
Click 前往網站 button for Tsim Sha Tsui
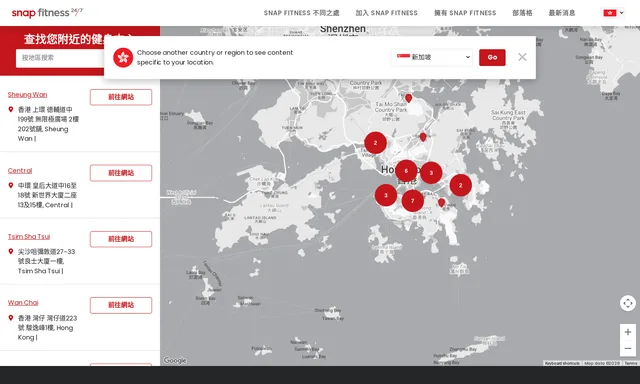click(121, 239)
